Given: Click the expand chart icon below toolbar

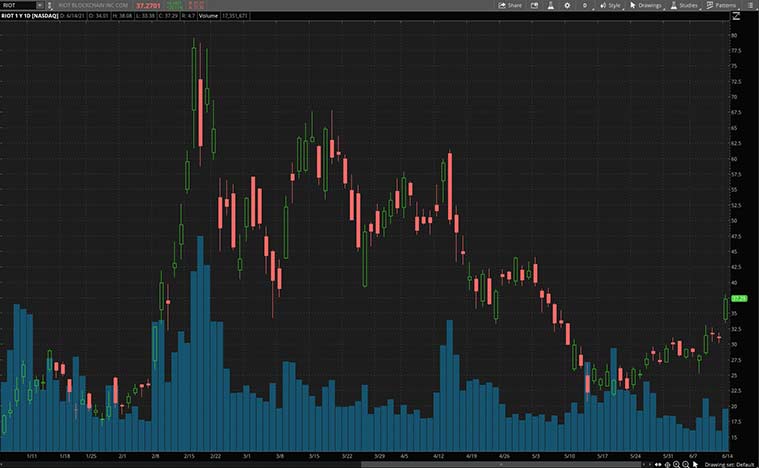Looking at the screenshot, I should coord(737,16).
